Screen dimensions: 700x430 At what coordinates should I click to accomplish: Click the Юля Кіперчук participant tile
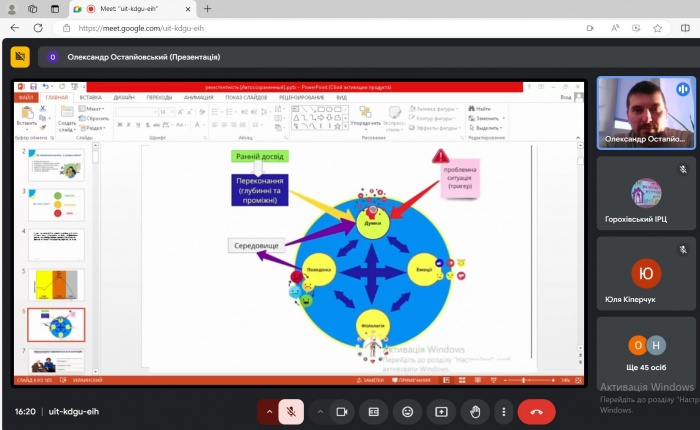645,272
